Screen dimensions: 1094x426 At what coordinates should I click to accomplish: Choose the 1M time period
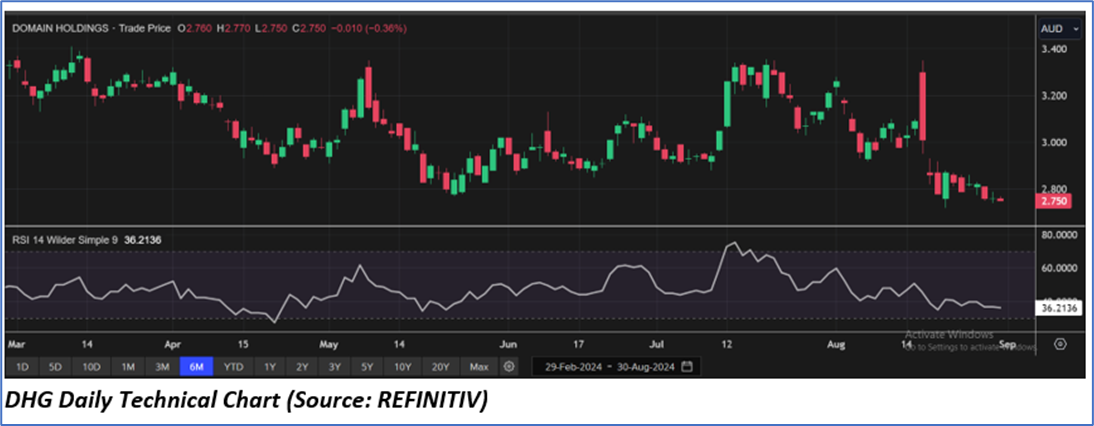(128, 366)
